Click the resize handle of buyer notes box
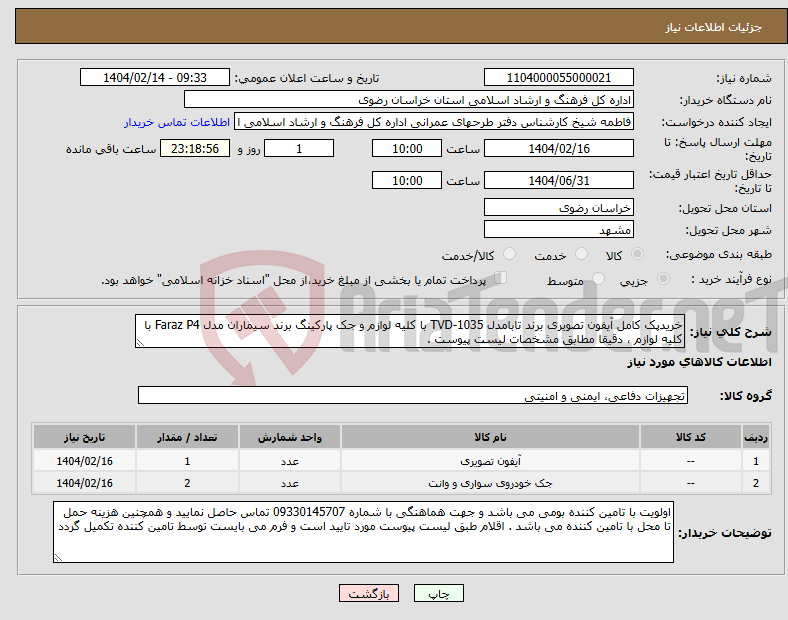 click(58, 557)
